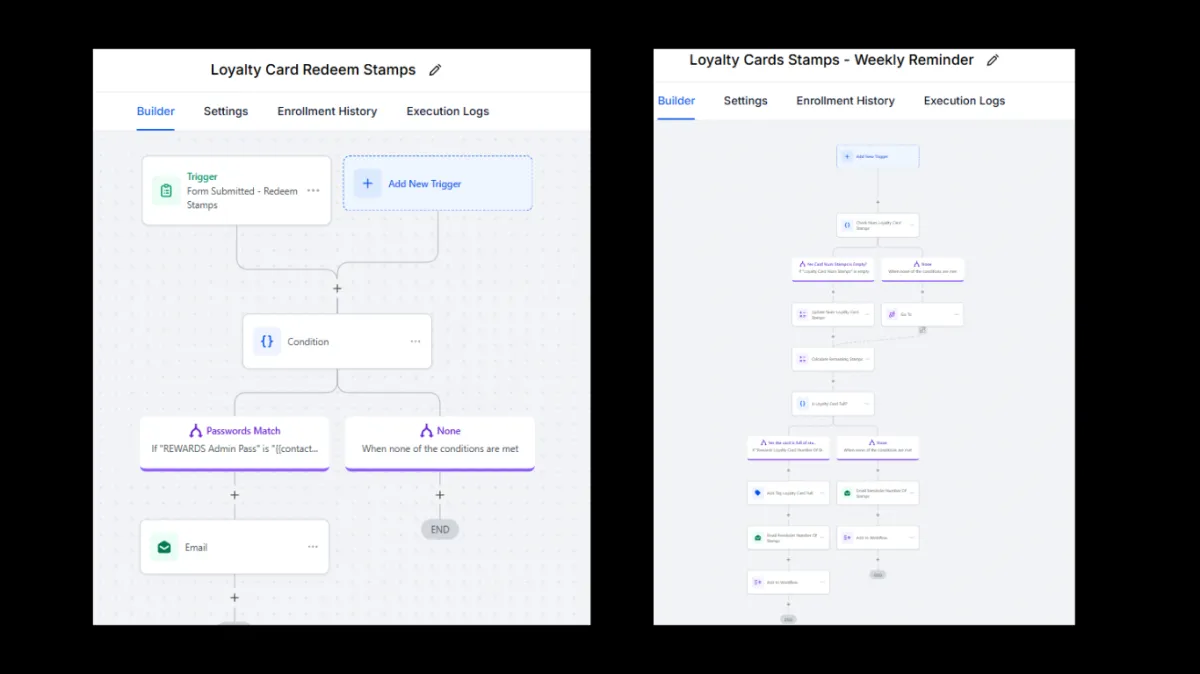Click the Add Tag Loyalty Card Full tag icon
This screenshot has width=1200, height=674.
point(757,493)
